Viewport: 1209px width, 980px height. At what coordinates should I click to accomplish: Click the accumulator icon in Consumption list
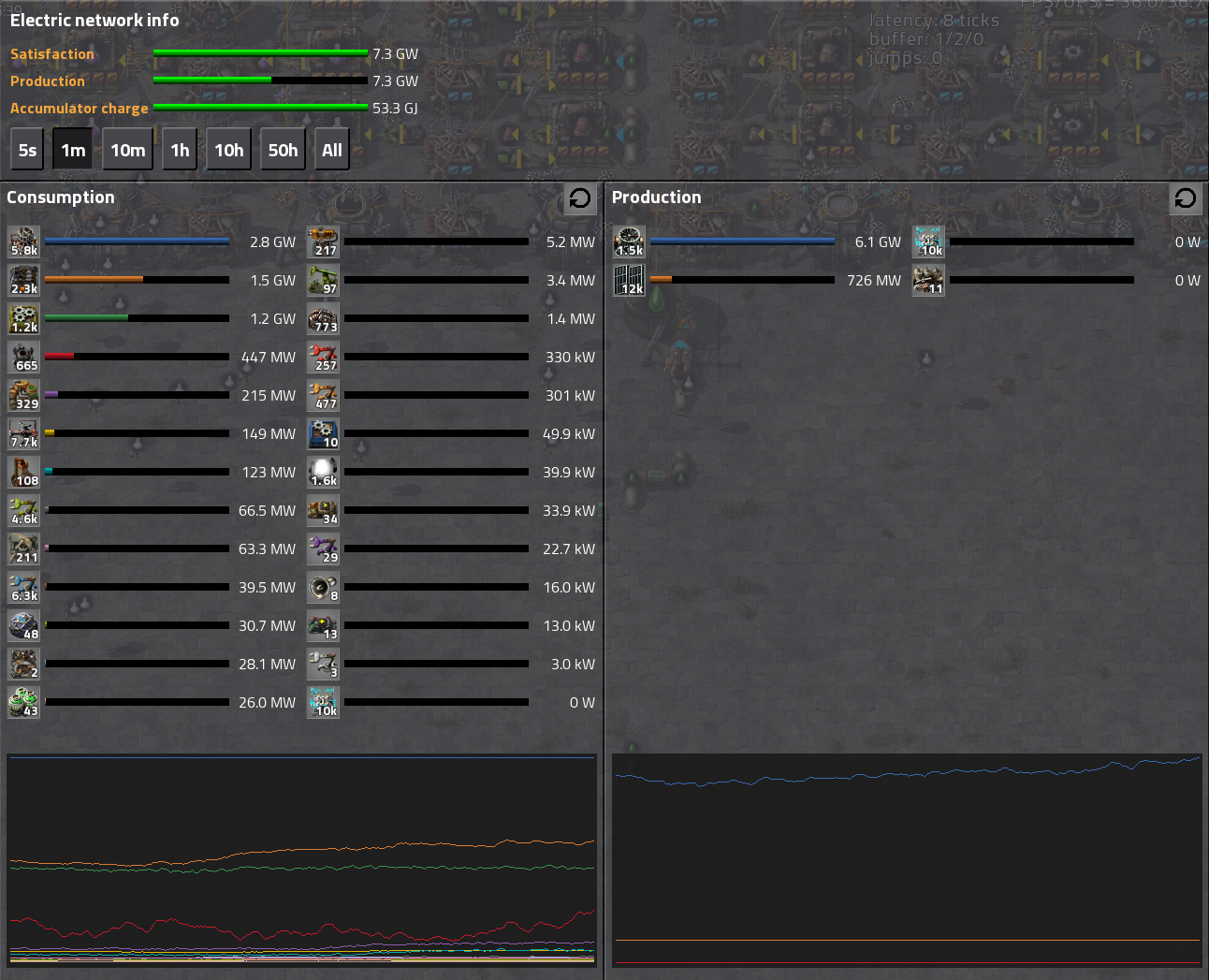click(323, 702)
